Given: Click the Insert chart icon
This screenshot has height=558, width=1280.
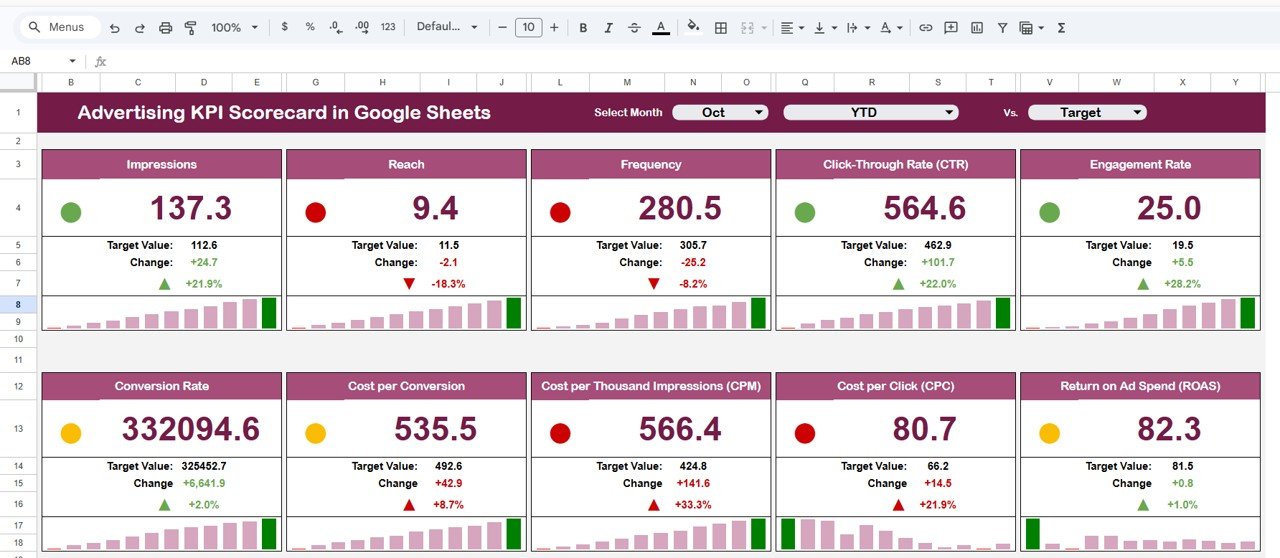Looking at the screenshot, I should click(977, 28).
